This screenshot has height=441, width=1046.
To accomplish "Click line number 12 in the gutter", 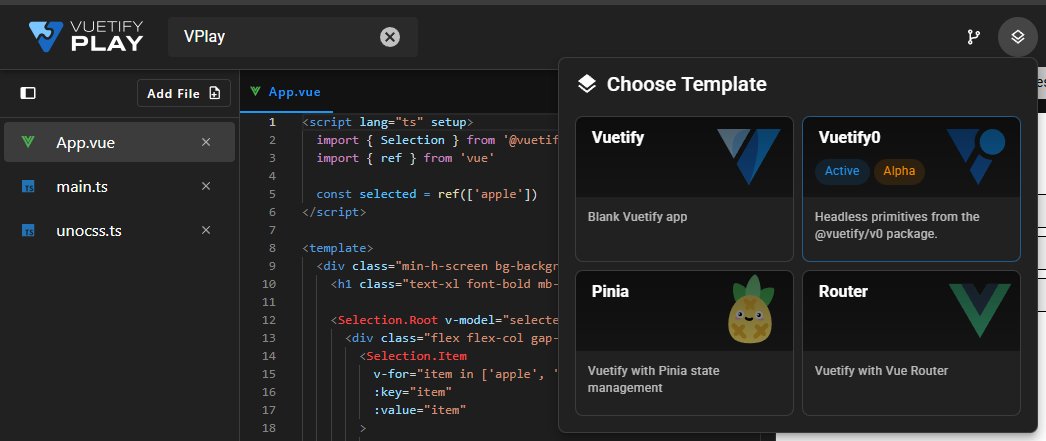I will [x=269, y=320].
